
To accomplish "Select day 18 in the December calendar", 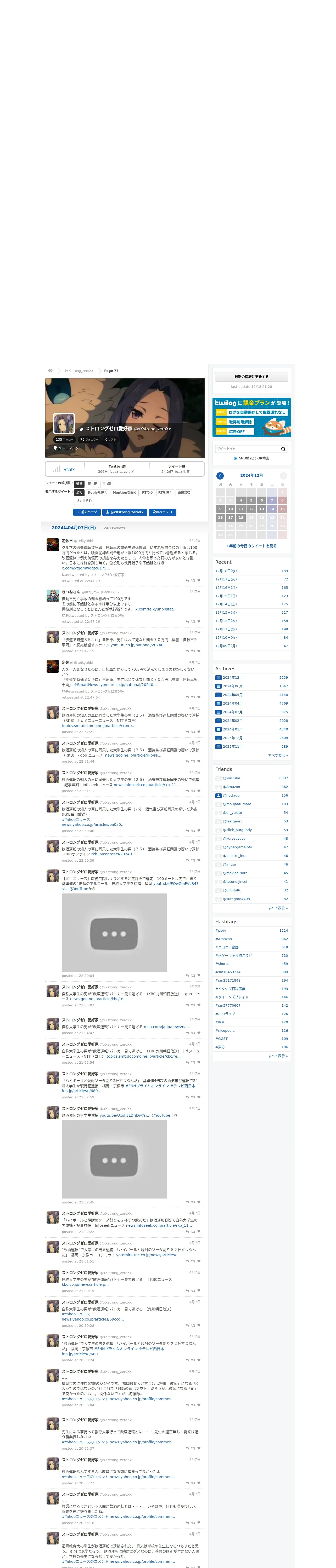I will click(241, 517).
